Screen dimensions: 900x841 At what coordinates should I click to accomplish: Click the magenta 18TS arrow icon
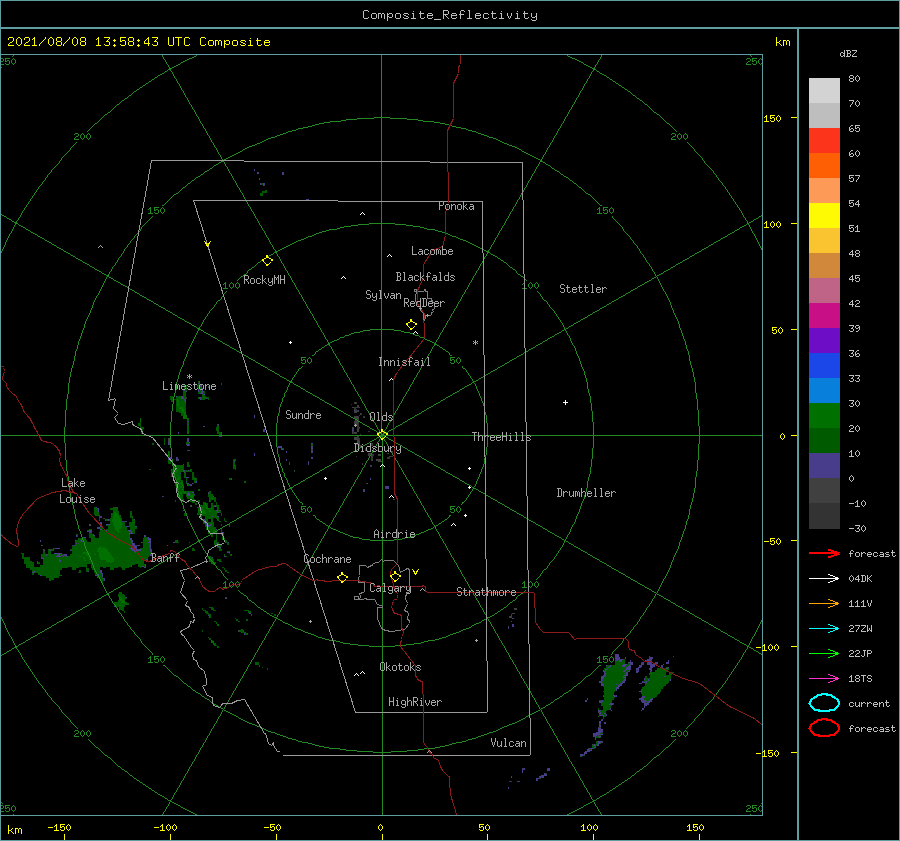[824, 679]
